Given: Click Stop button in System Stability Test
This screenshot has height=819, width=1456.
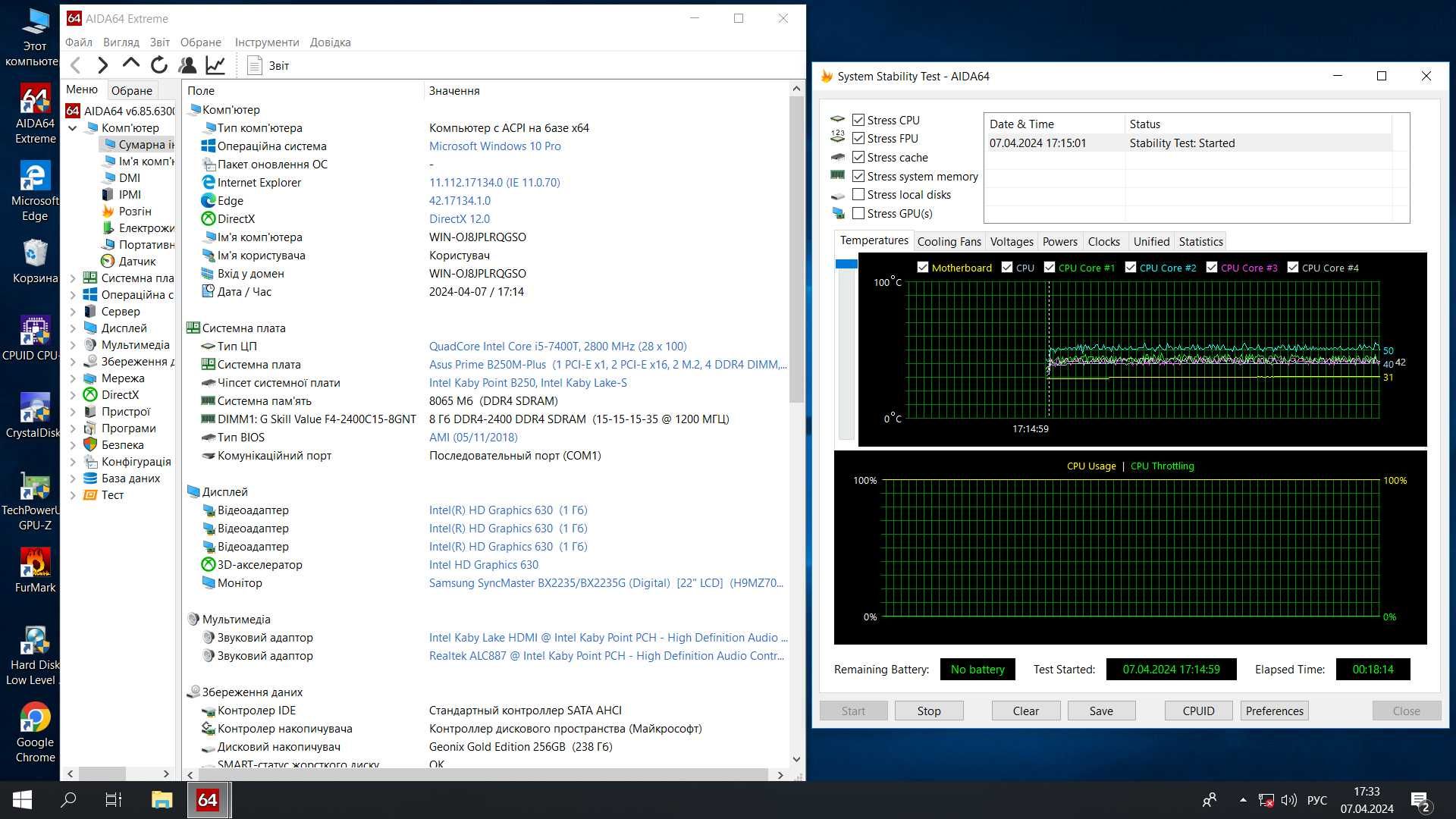Looking at the screenshot, I should [929, 710].
